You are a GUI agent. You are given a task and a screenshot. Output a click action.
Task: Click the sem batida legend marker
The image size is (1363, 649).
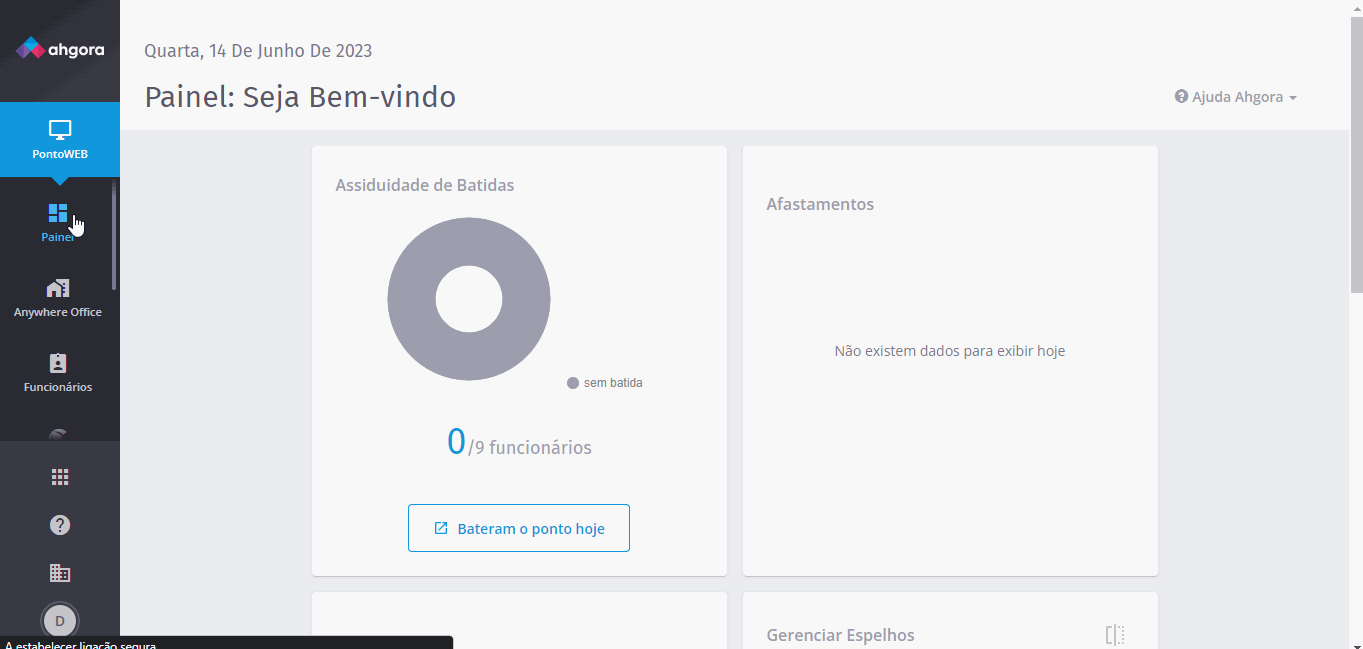(572, 382)
